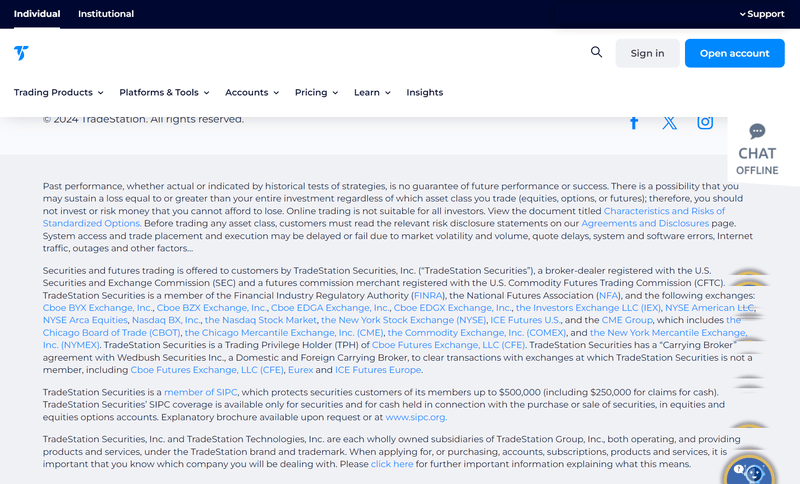Open the Instagram social icon
800x484 pixels.
pyautogui.click(x=705, y=122)
